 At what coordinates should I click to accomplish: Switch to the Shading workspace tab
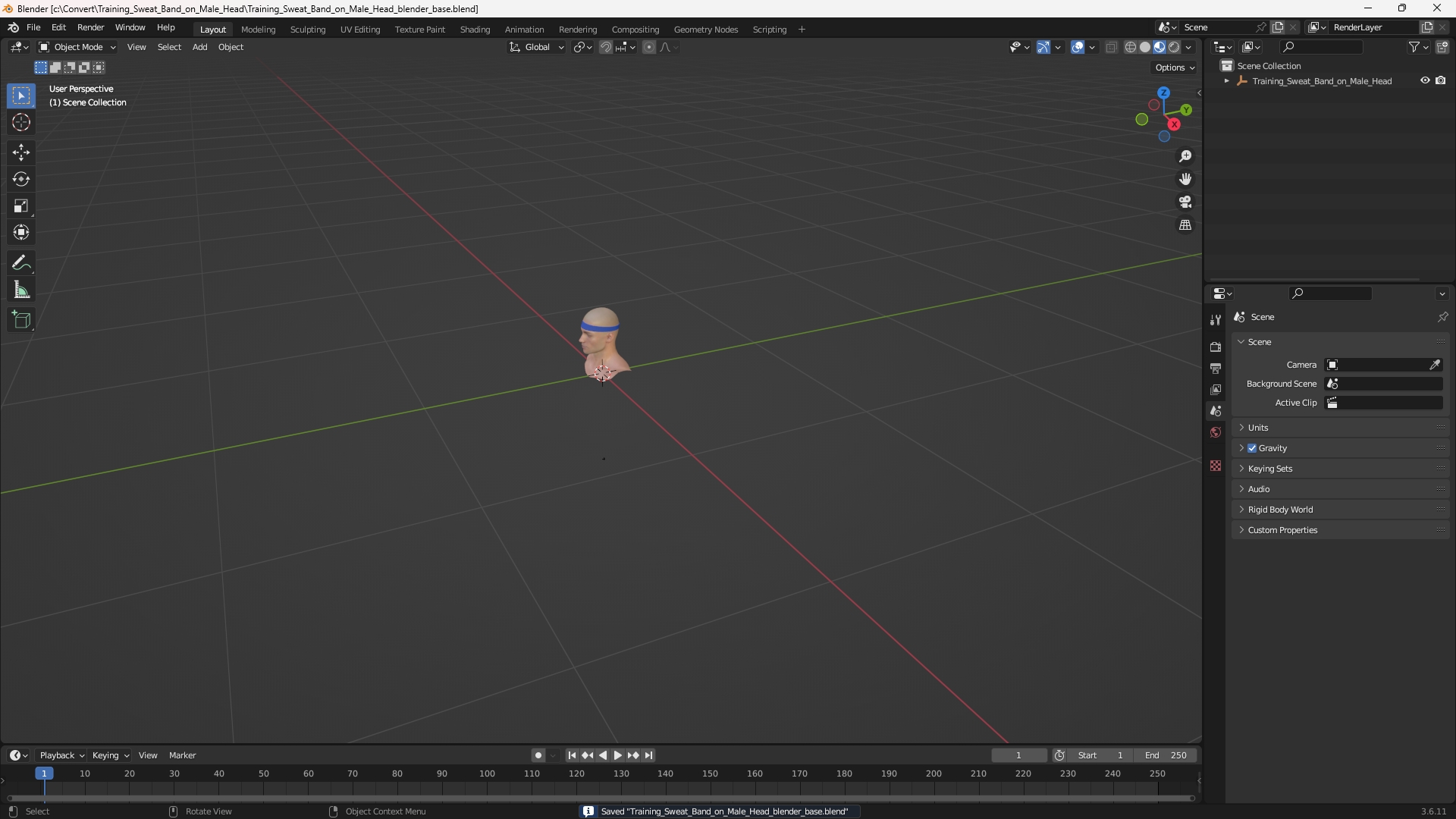pos(475,30)
